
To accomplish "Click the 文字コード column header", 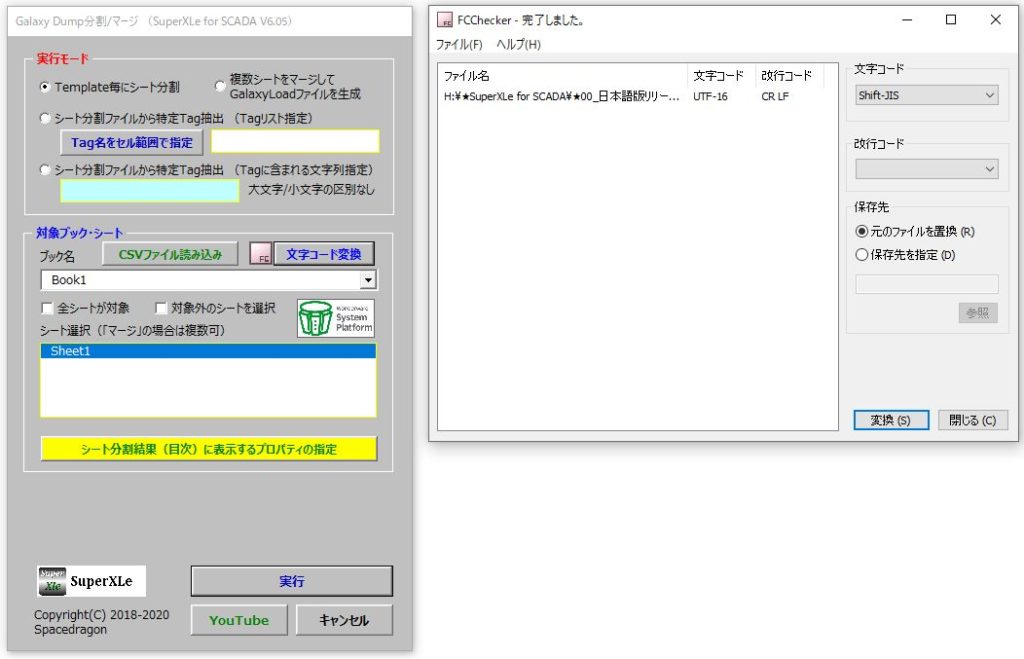I will point(722,76).
